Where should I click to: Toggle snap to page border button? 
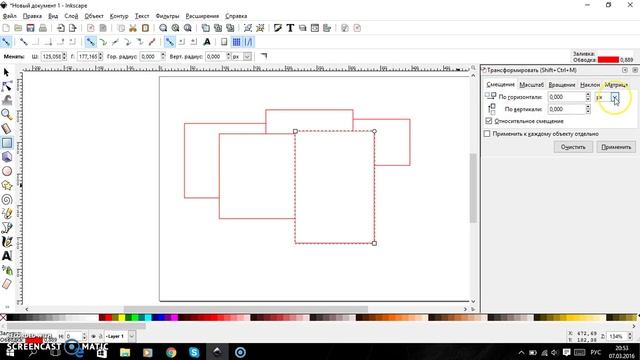[224, 42]
